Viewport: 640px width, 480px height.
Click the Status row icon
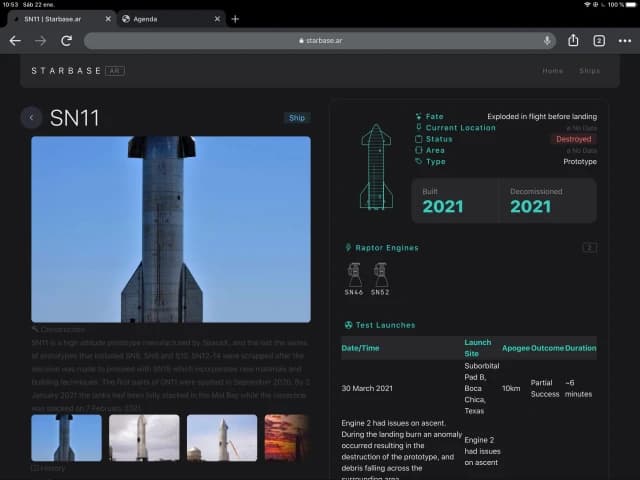click(x=418, y=139)
